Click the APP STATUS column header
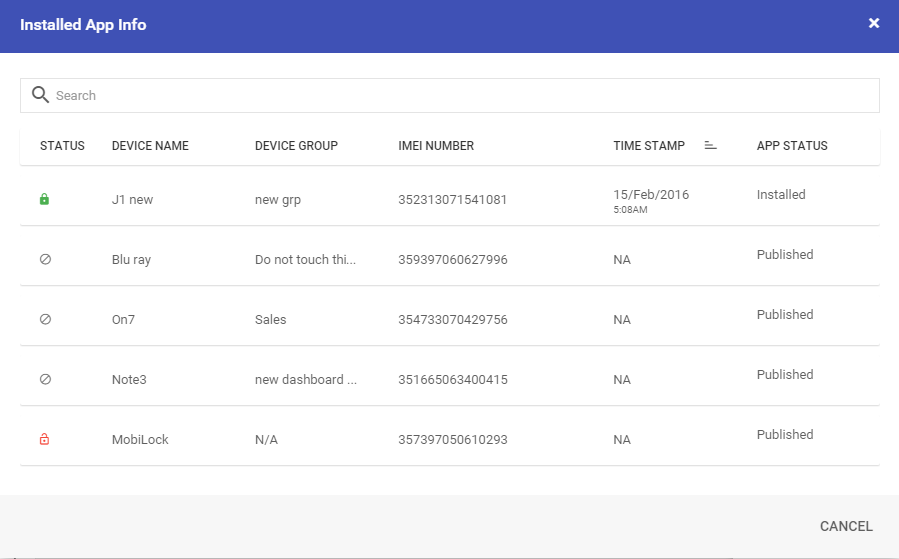The image size is (899, 559). click(x=792, y=146)
